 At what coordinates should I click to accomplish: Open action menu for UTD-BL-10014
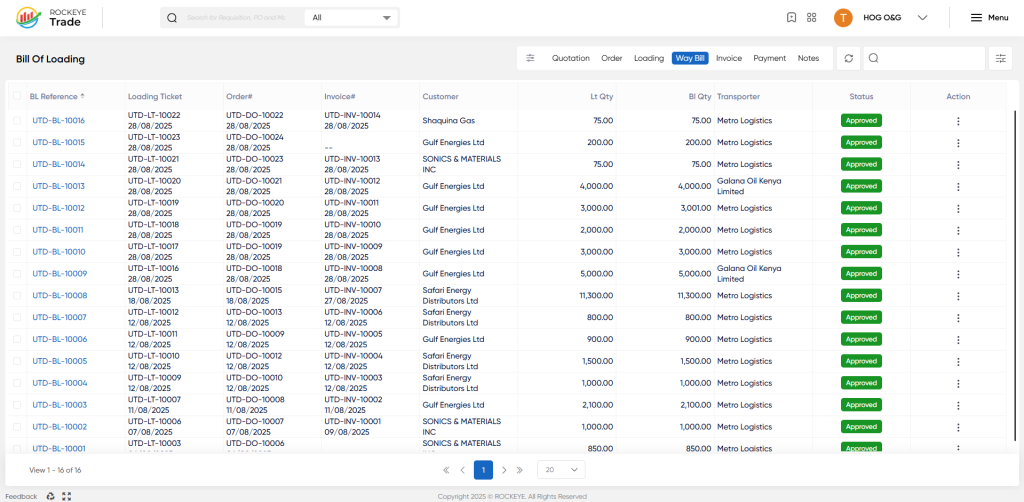[x=958, y=165]
